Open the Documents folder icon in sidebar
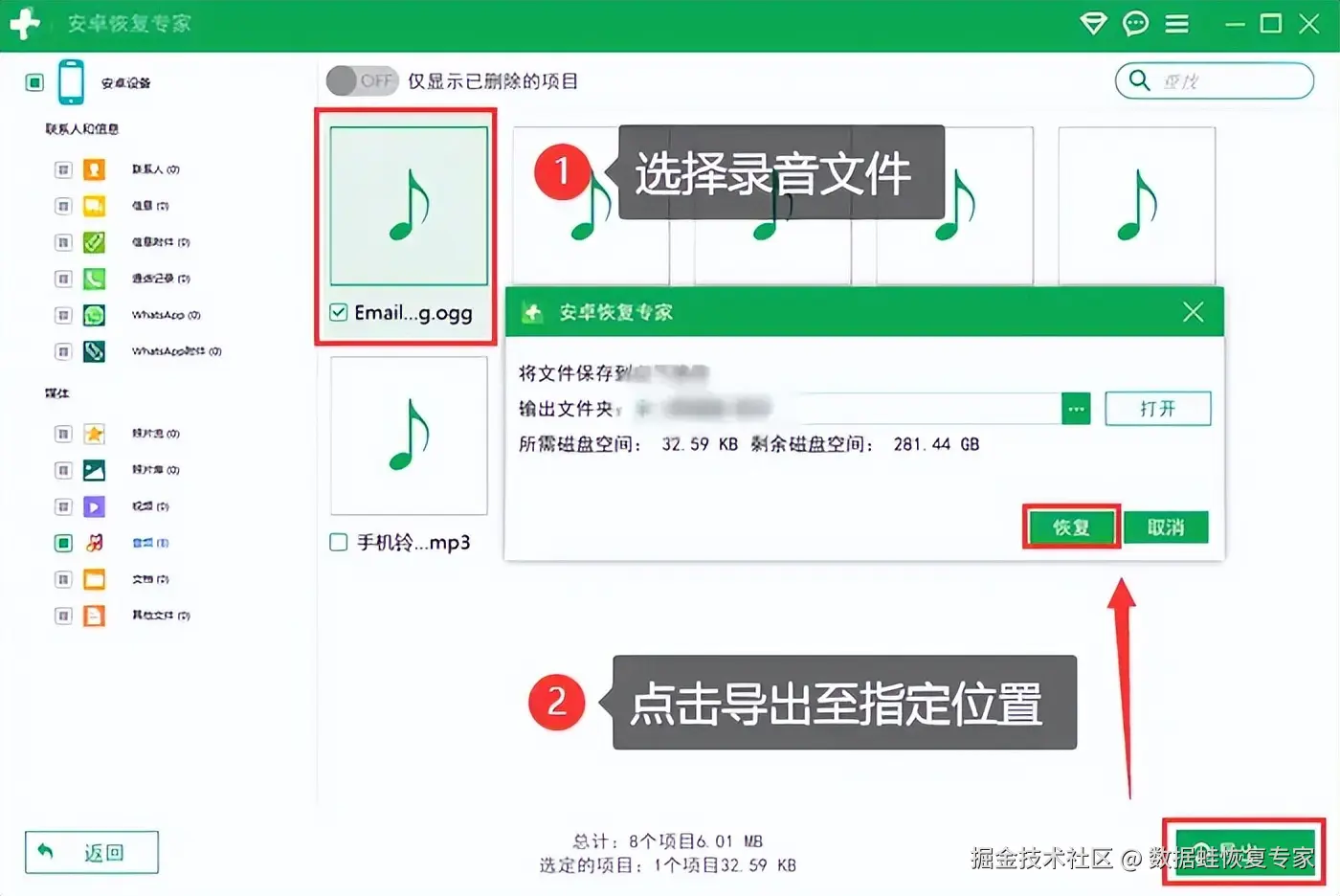The width and height of the screenshot is (1340, 896). pos(94,579)
